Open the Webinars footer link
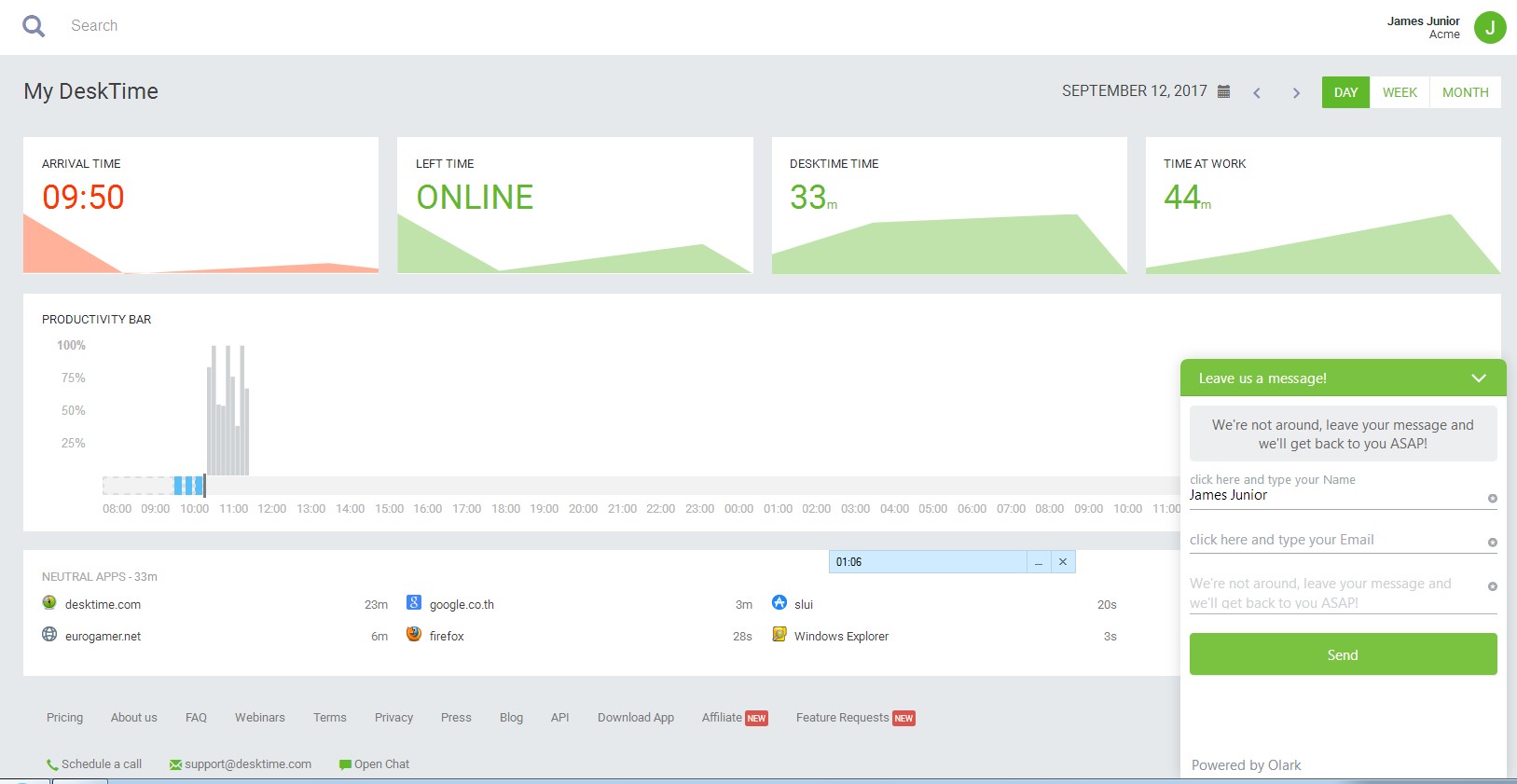 (x=260, y=718)
